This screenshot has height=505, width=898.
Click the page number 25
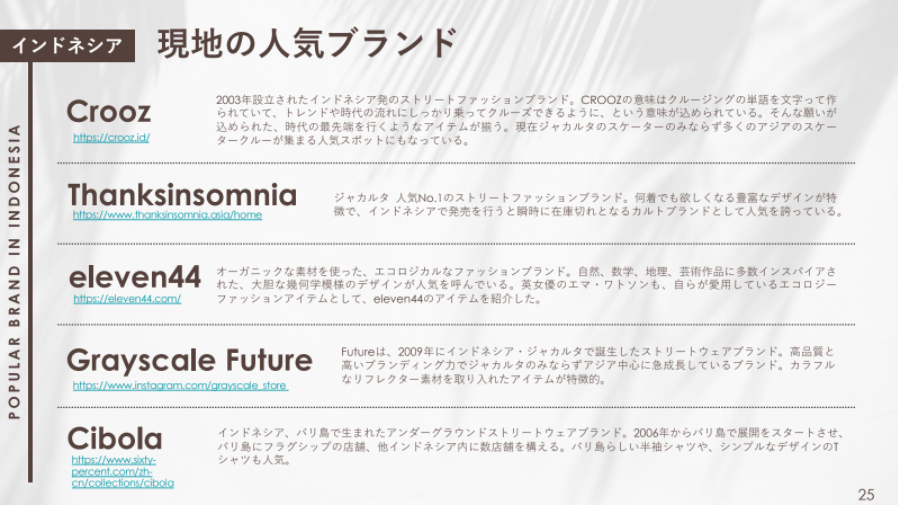tap(867, 494)
